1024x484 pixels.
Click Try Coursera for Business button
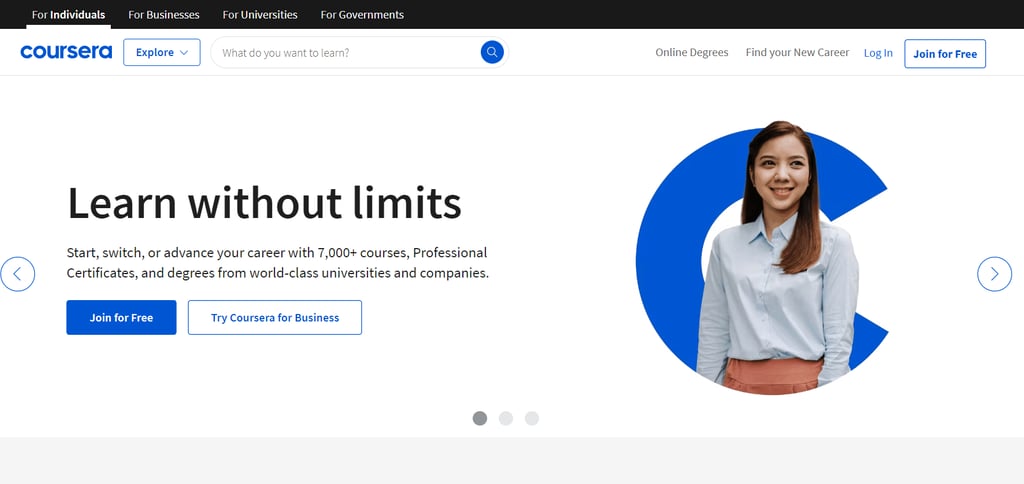(275, 317)
